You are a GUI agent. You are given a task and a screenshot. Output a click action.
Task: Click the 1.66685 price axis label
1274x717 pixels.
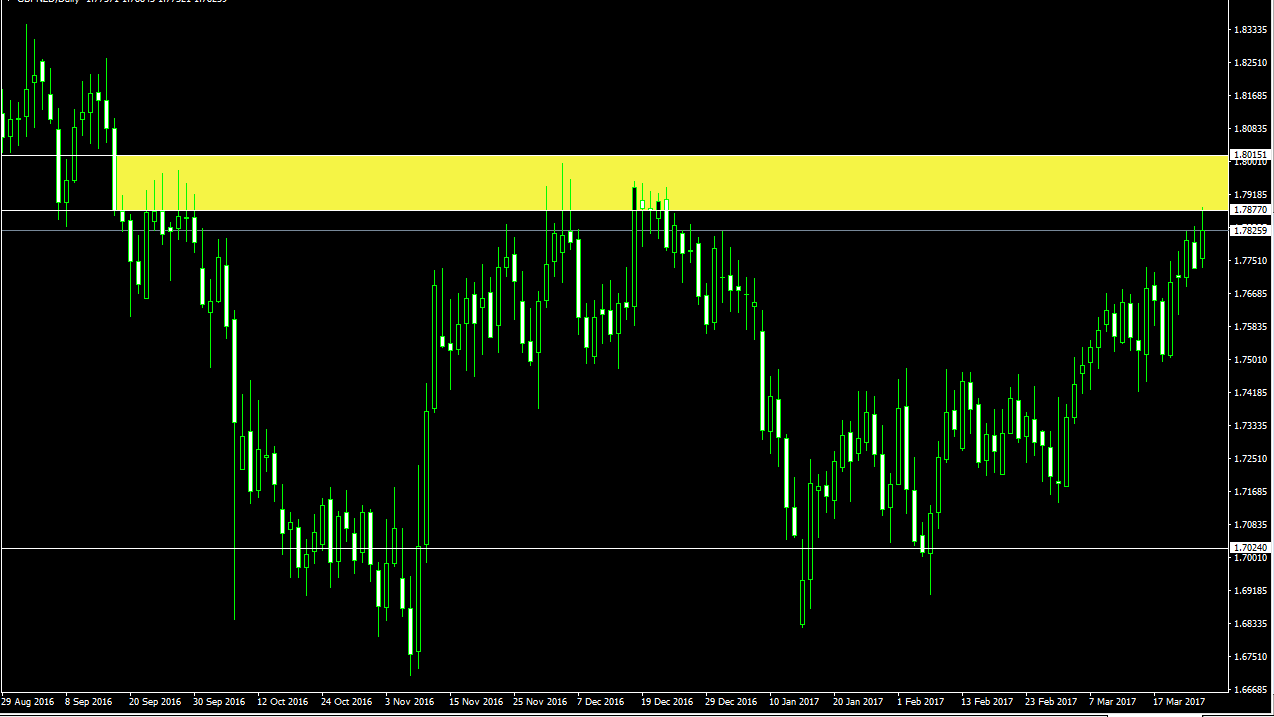pyautogui.click(x=1251, y=690)
